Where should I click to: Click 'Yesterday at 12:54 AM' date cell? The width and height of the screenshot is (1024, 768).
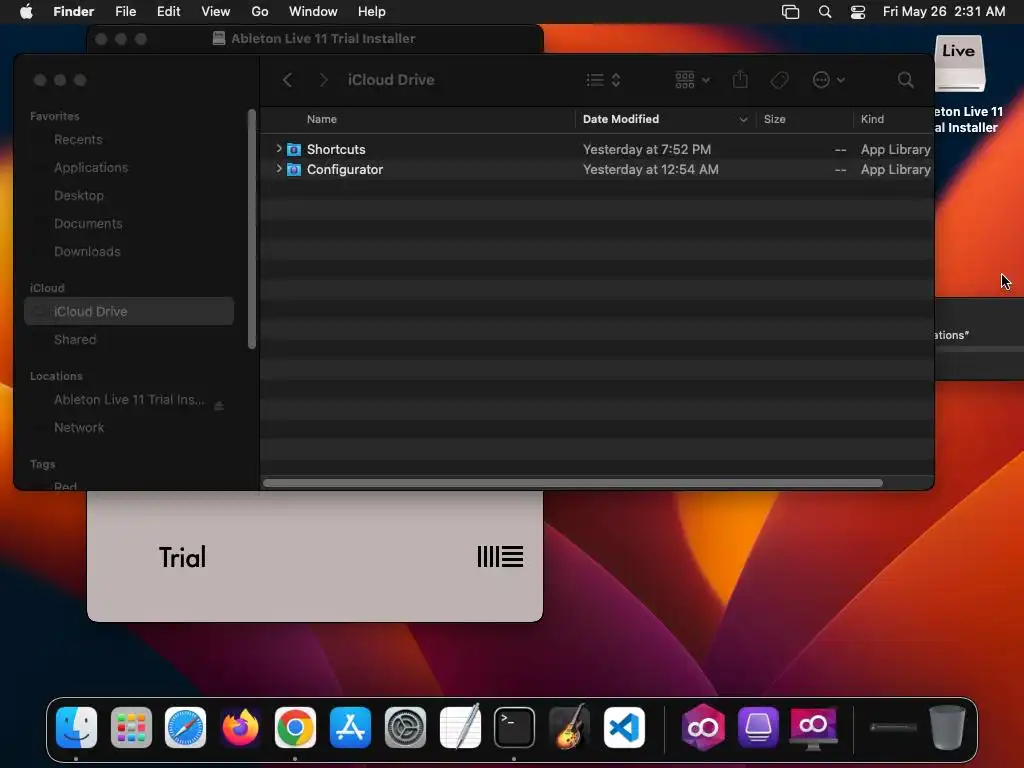(650, 169)
